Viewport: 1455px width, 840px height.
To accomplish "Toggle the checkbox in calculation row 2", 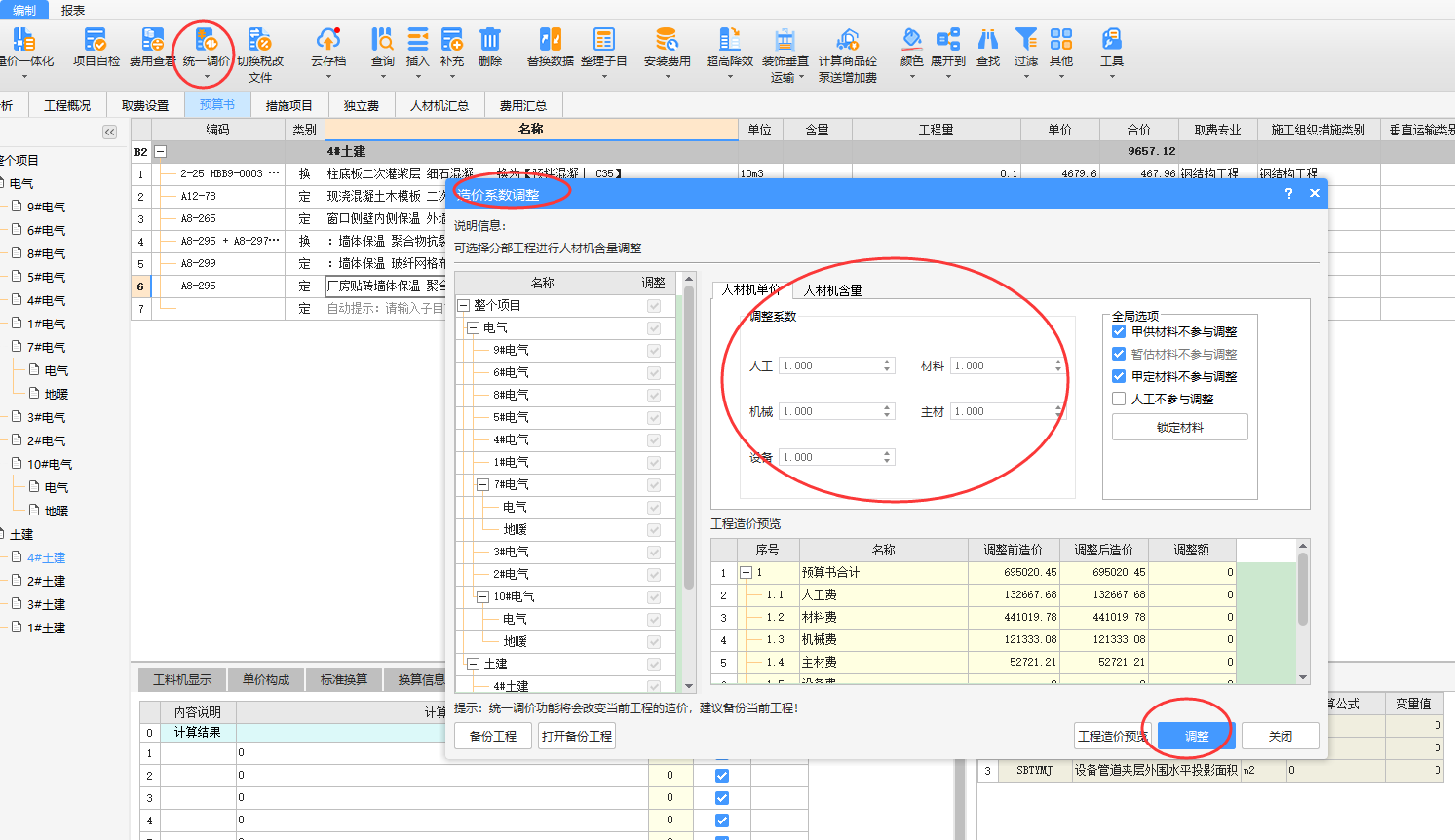I will (x=722, y=776).
